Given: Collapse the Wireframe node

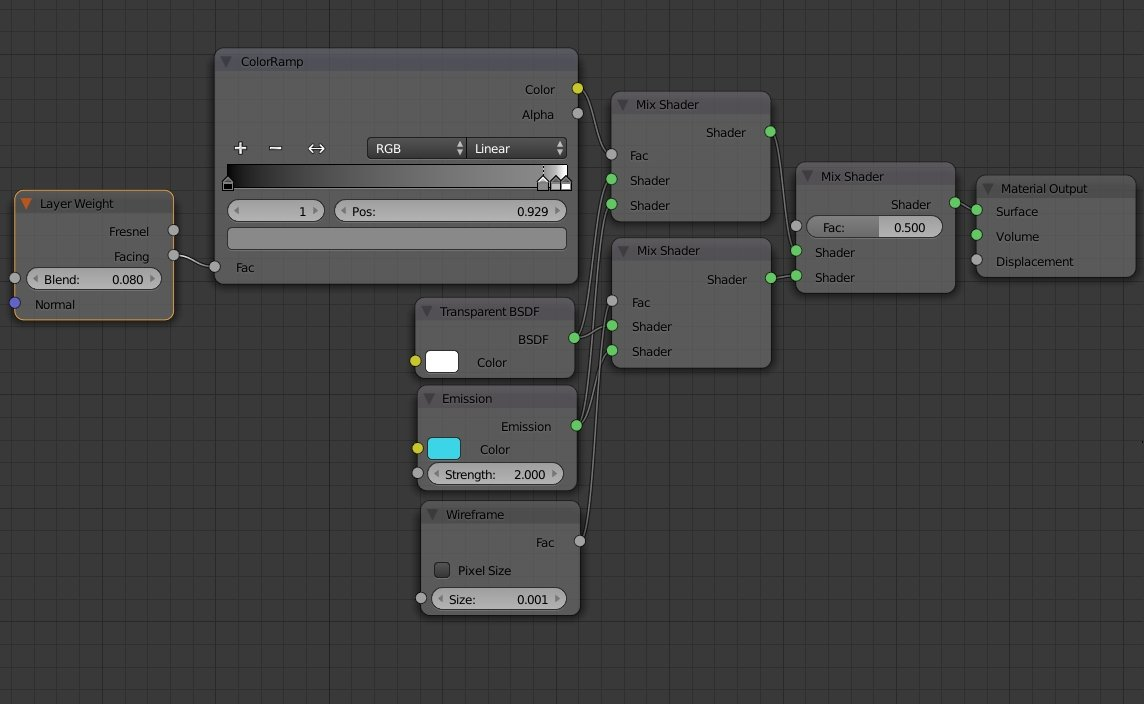Looking at the screenshot, I should tap(432, 515).
